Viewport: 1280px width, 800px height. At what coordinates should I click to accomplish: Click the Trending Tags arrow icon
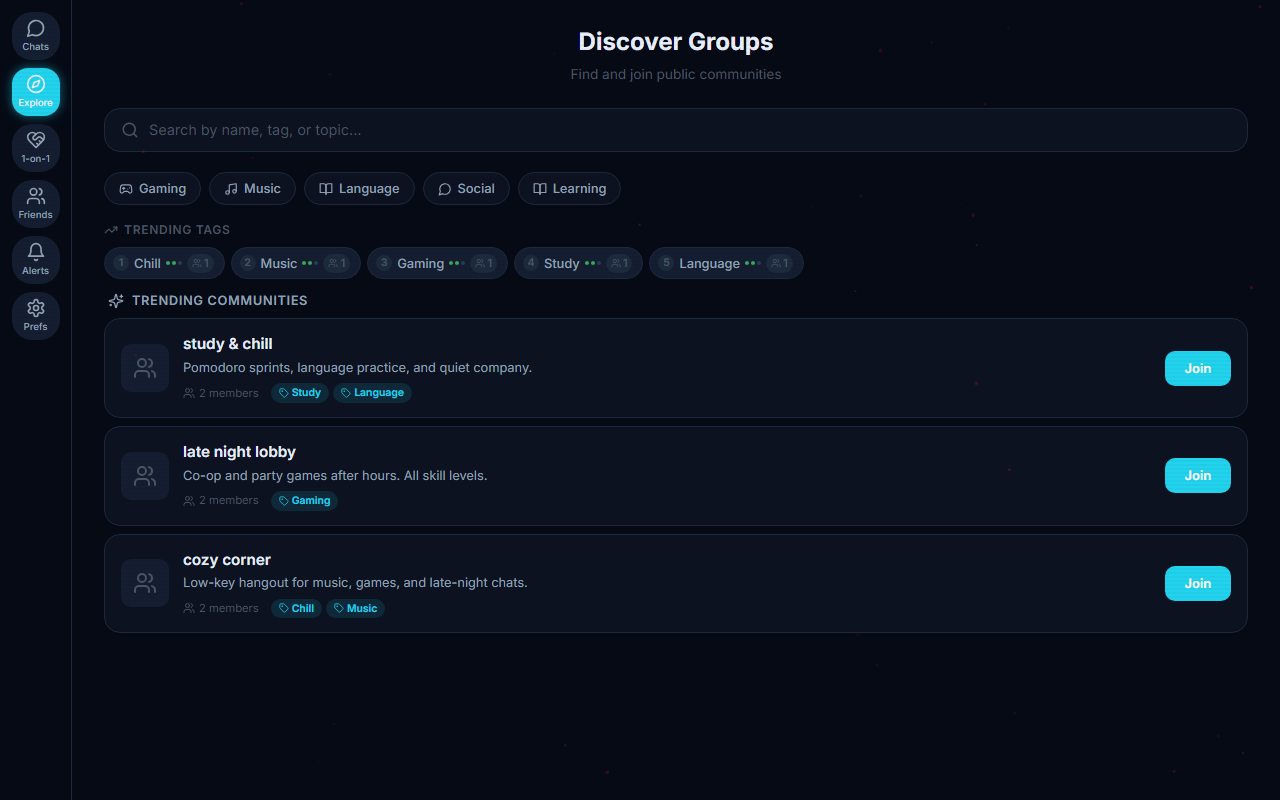coord(111,230)
